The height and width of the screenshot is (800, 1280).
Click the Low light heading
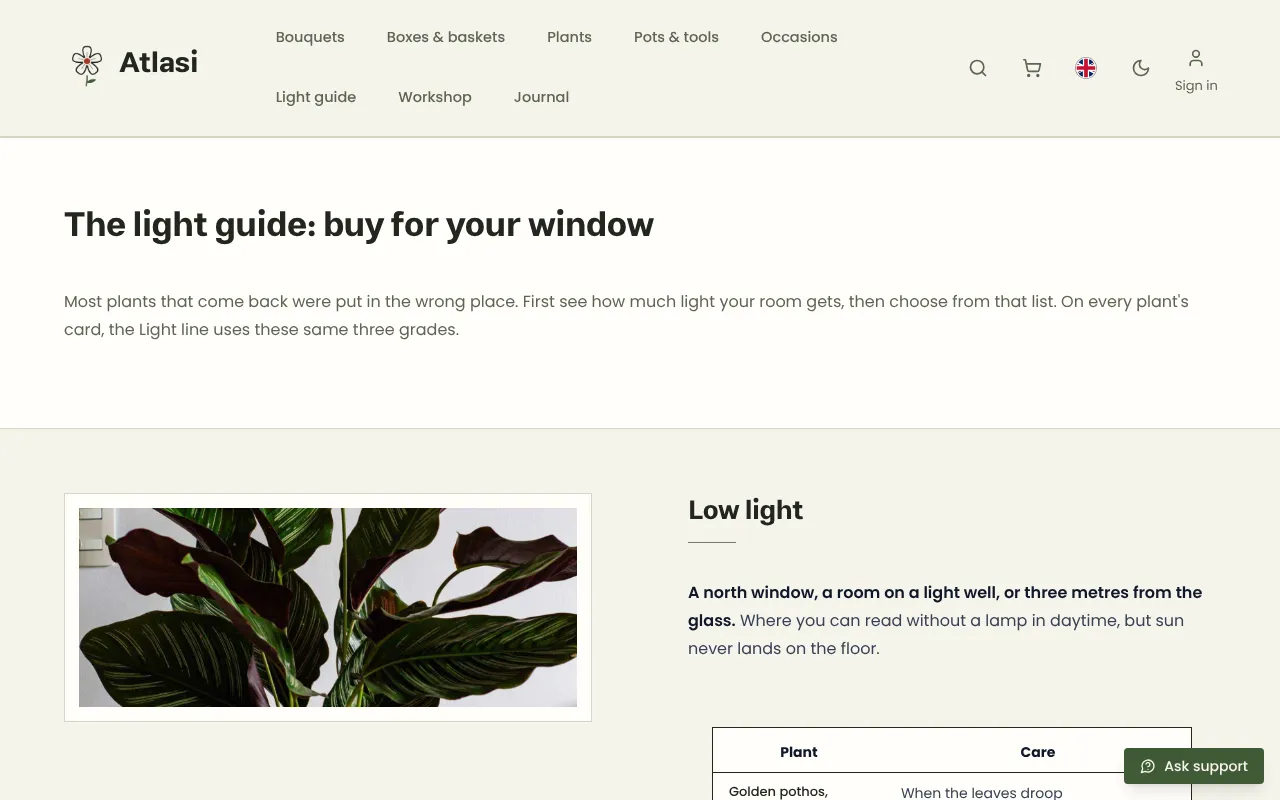pyautogui.click(x=745, y=510)
